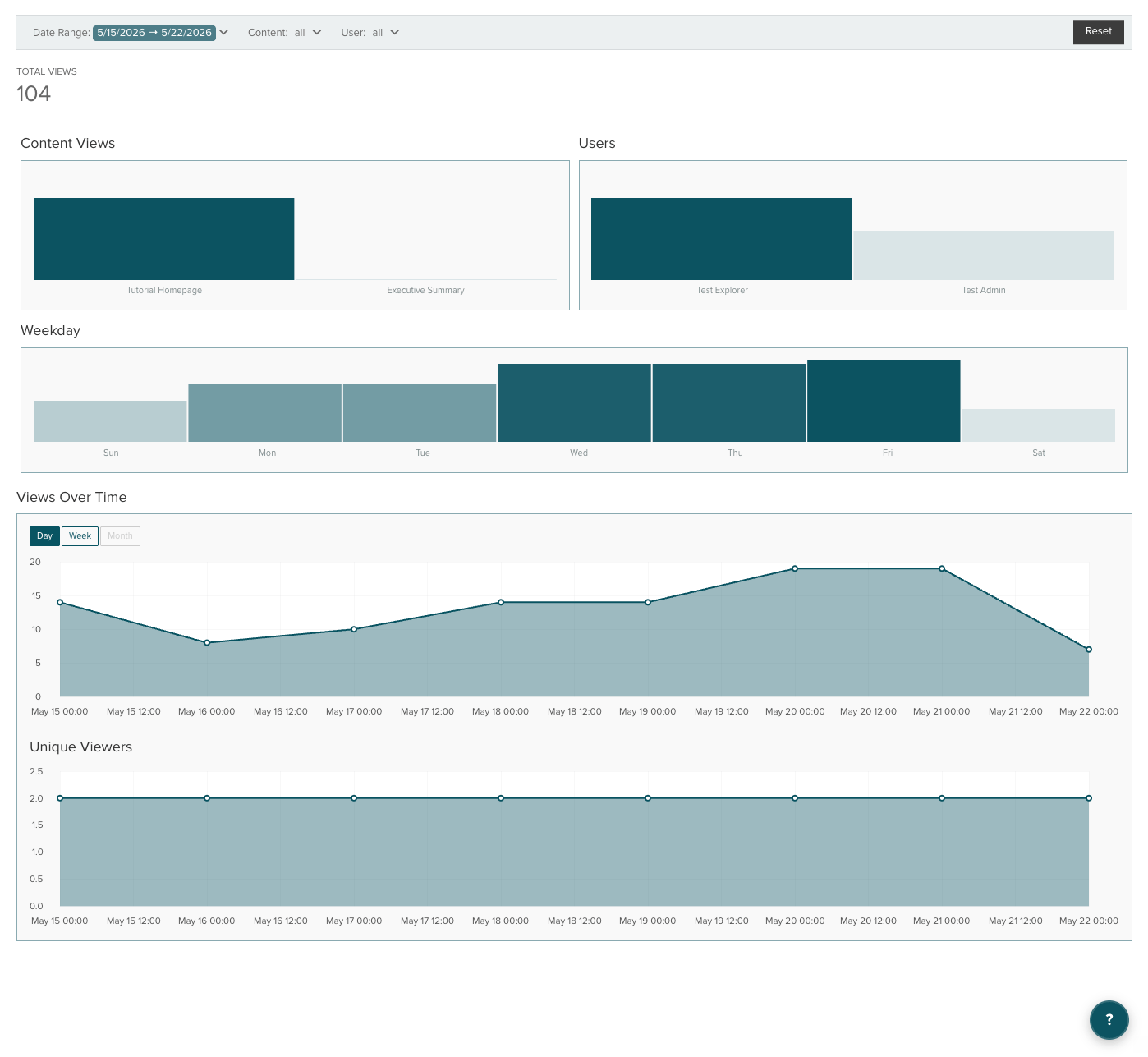This screenshot has width=1148, height=1057.
Task: Click May 15 point in Unique Viewers chart
Action: click(x=60, y=798)
